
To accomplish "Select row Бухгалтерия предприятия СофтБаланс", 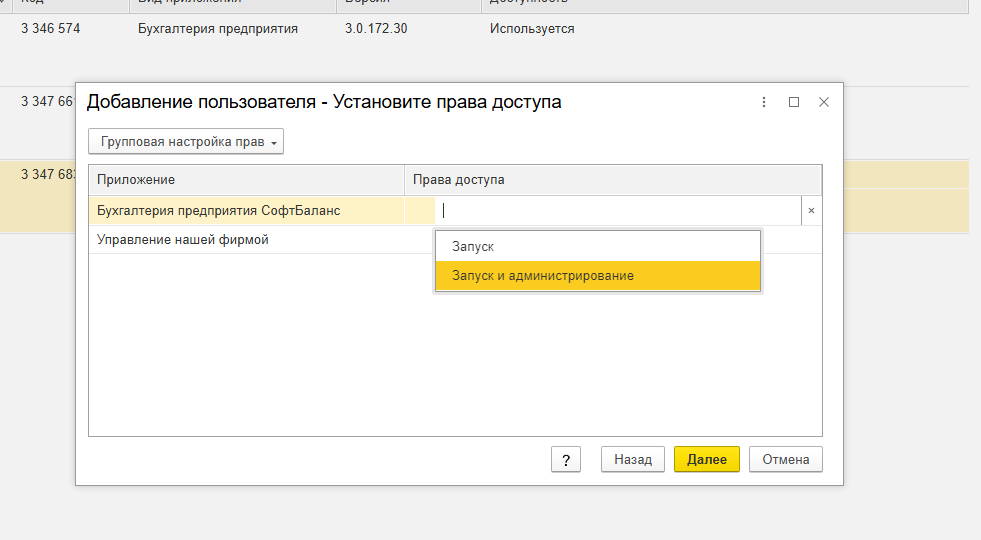I will [x=247, y=211].
